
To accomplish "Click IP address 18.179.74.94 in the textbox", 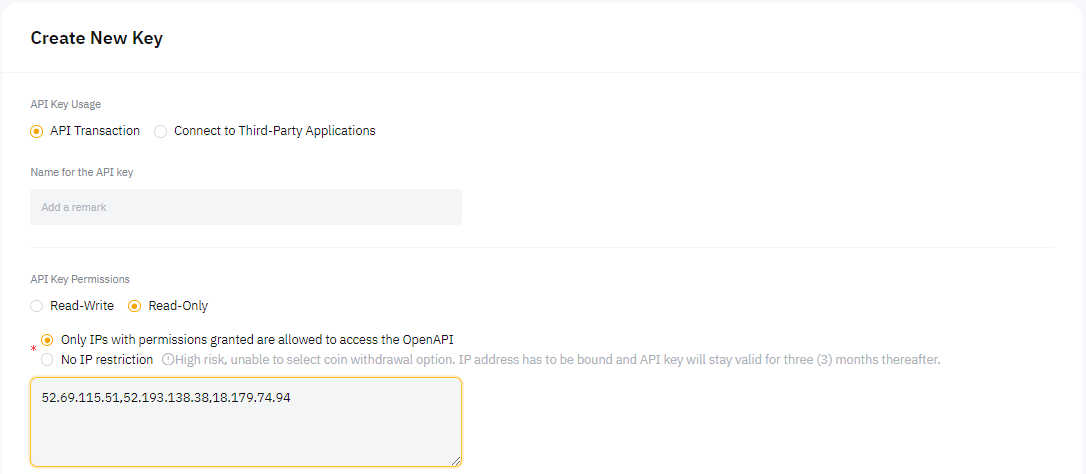I will [252, 398].
